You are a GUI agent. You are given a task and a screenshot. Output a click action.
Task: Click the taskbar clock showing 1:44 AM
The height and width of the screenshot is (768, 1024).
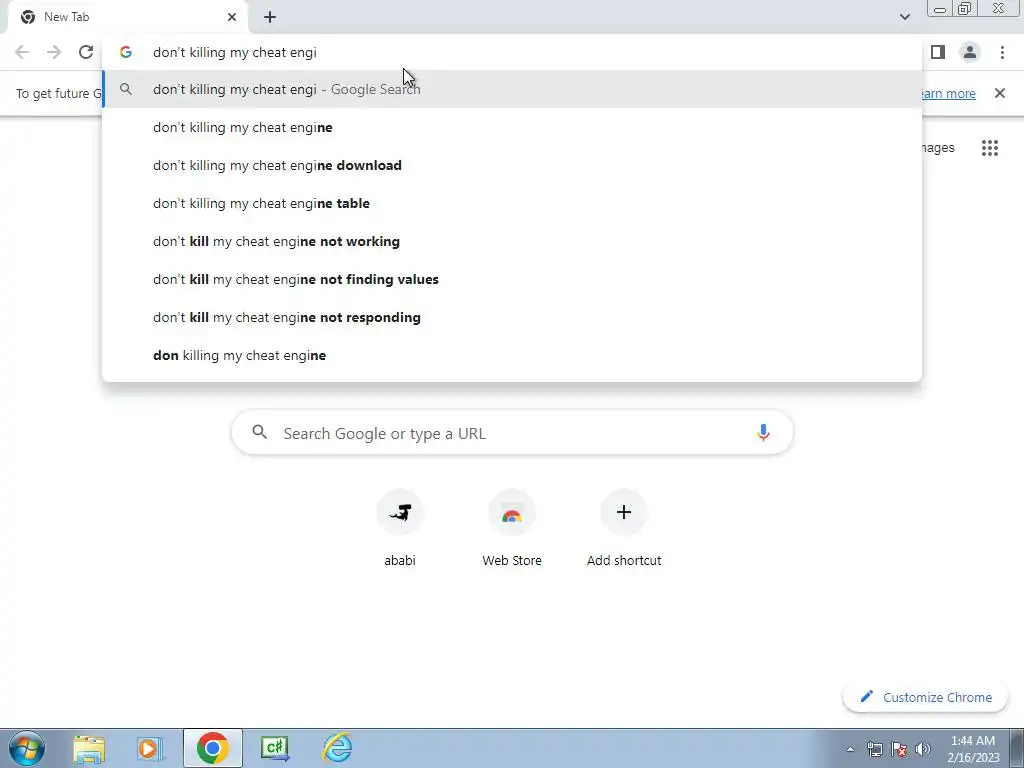[973, 749]
